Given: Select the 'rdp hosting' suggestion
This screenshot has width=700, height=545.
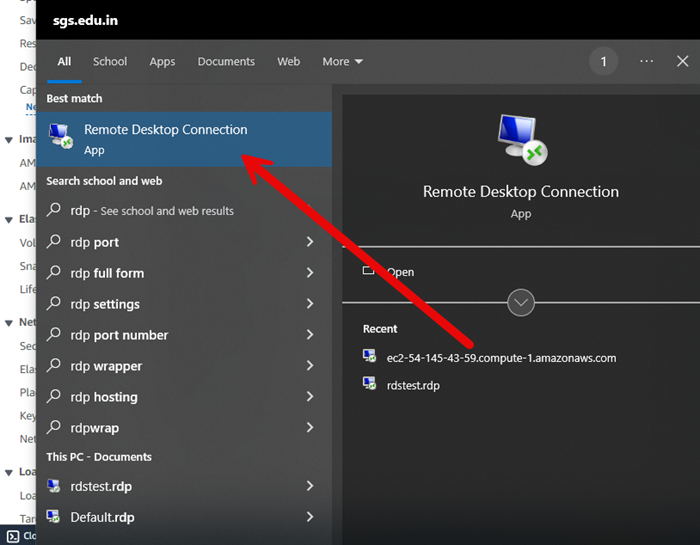Looking at the screenshot, I should (184, 396).
